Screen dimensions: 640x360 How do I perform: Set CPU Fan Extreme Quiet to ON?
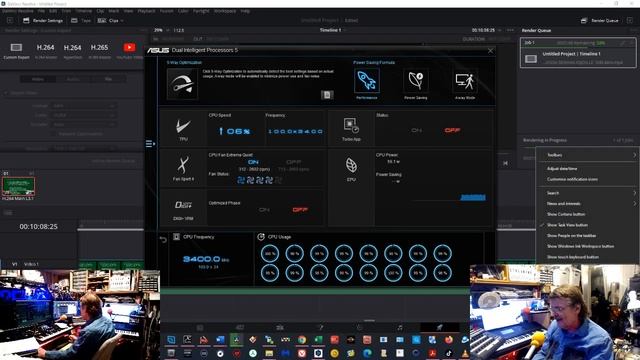(253, 162)
